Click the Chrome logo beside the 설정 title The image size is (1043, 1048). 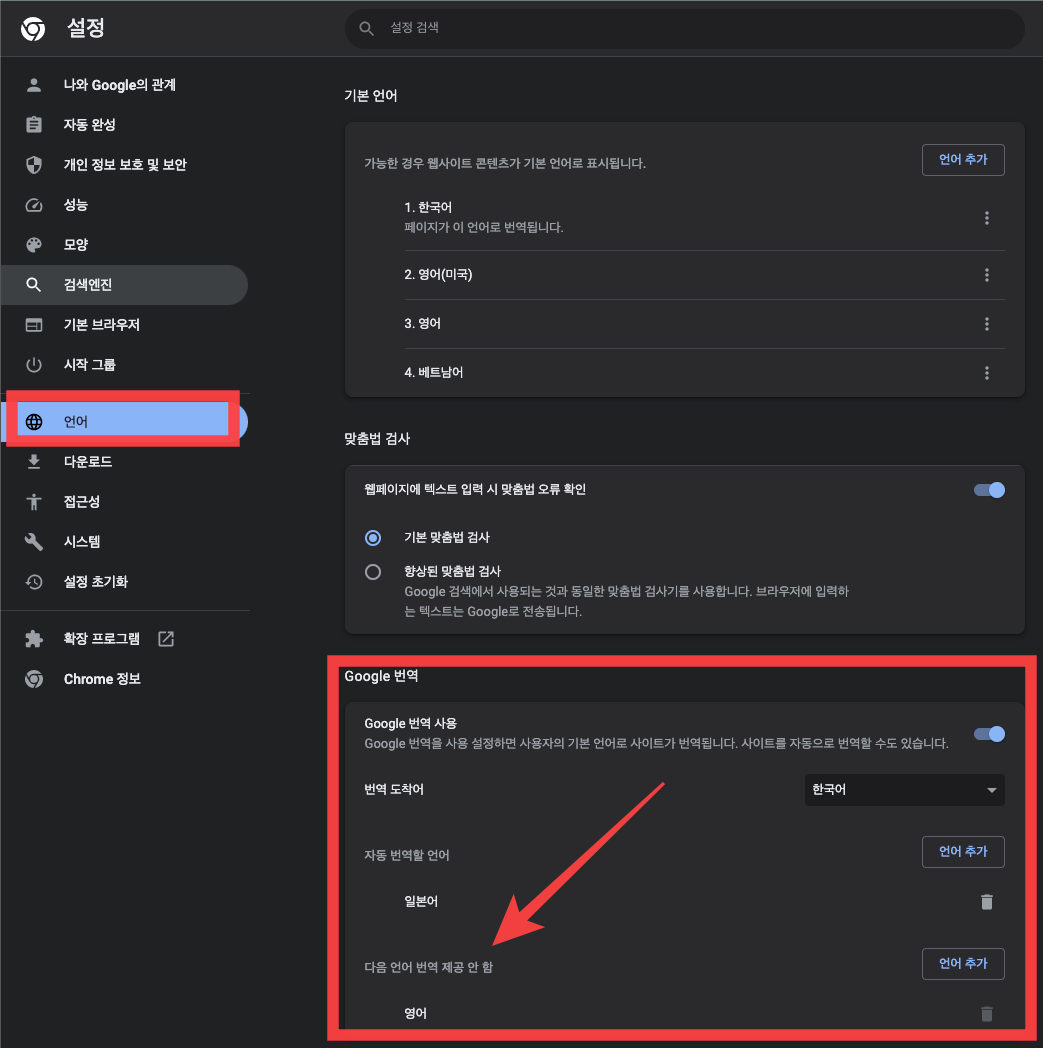tap(33, 29)
